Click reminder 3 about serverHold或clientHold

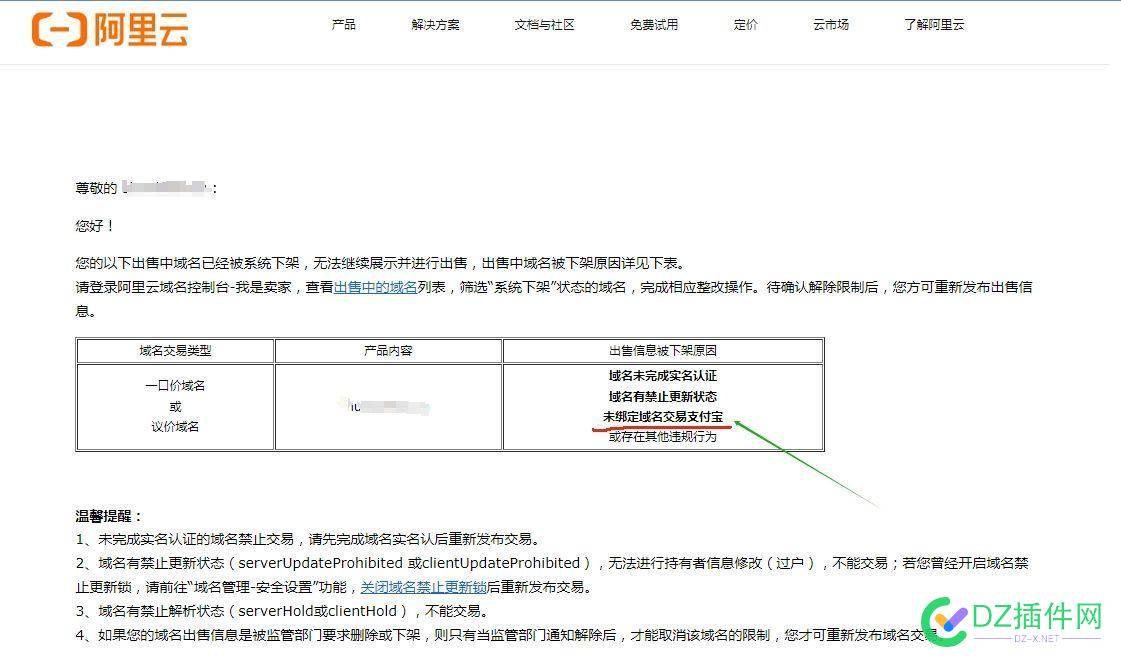pos(282,612)
